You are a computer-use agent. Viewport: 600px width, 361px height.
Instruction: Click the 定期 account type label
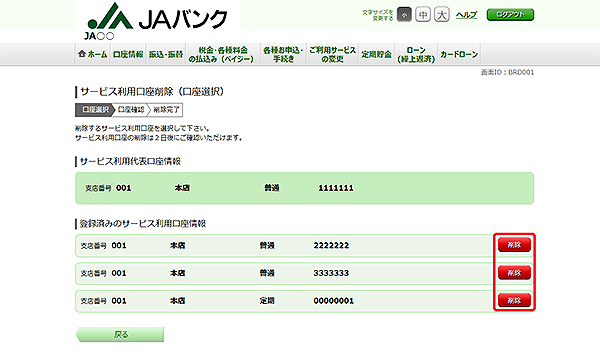point(267,301)
